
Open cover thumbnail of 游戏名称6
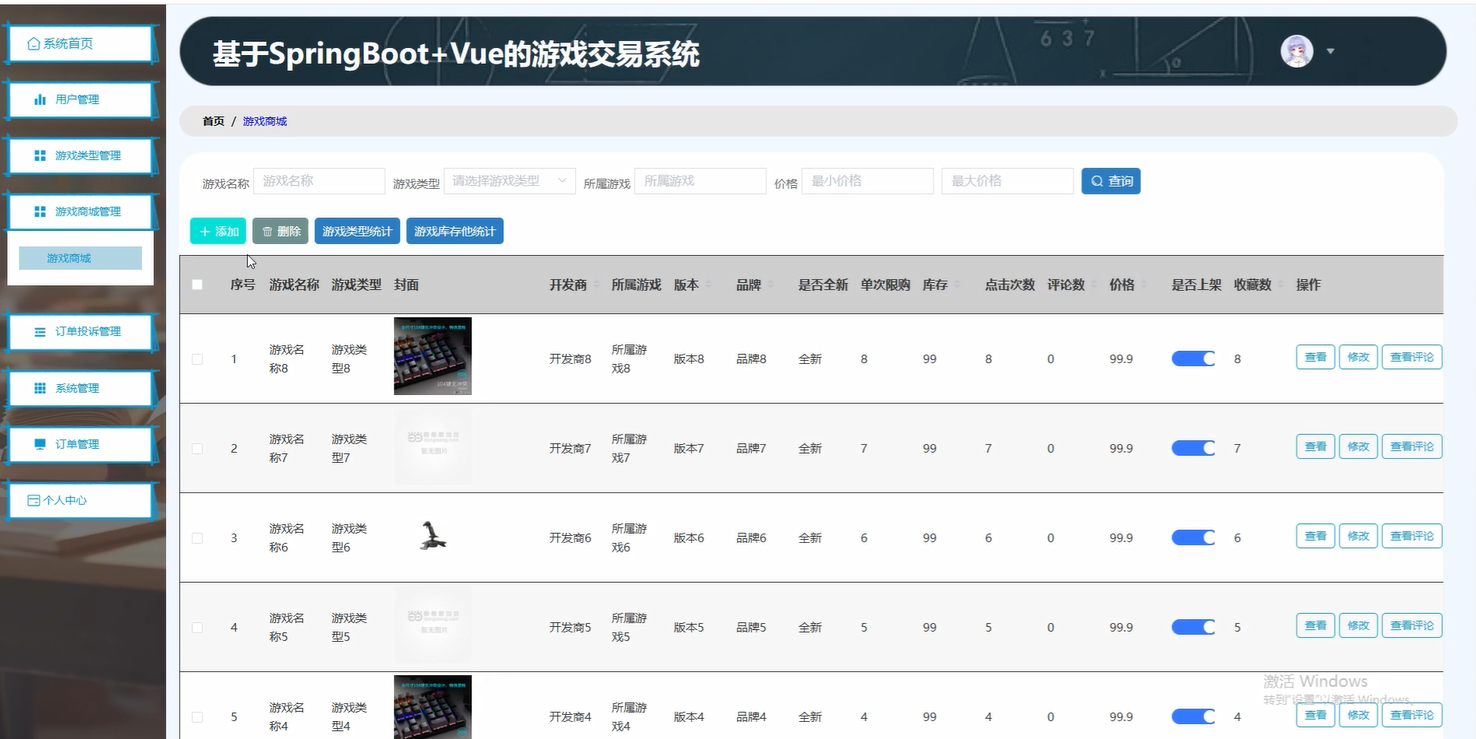coord(433,536)
